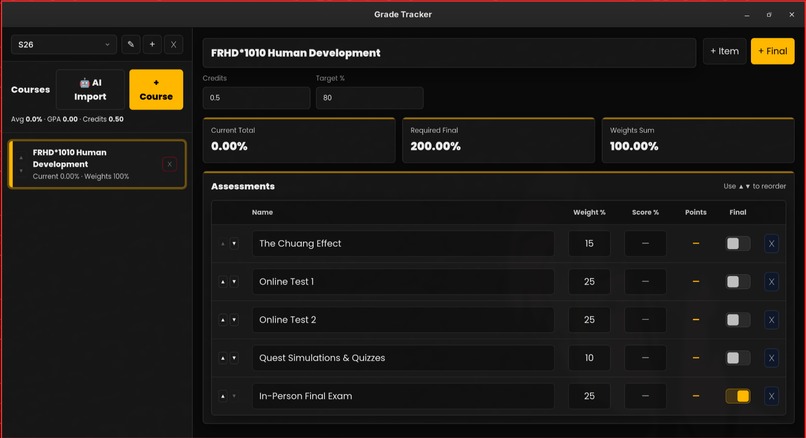Delete The Chuang Effect assessment
The height and width of the screenshot is (438, 806).
771,244
